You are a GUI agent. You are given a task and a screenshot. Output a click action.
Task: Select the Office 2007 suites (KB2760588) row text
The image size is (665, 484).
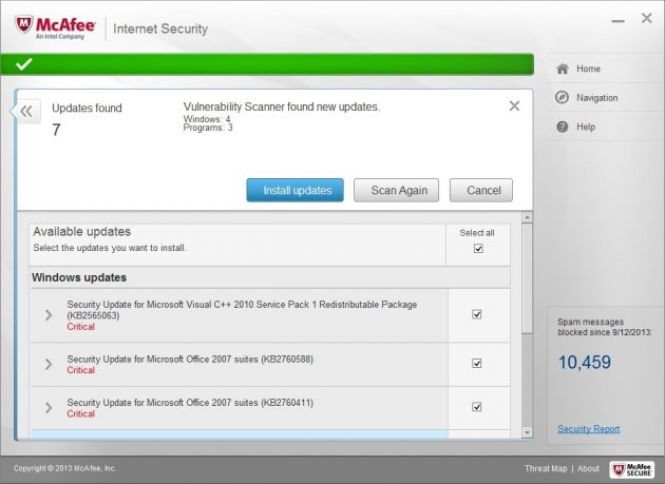[190, 359]
